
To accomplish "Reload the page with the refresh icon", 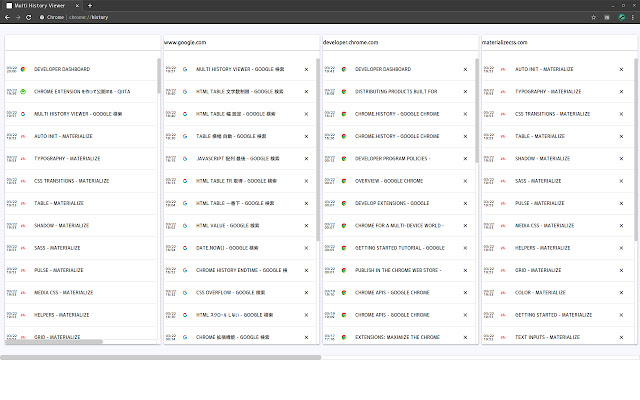I will coord(29,17).
